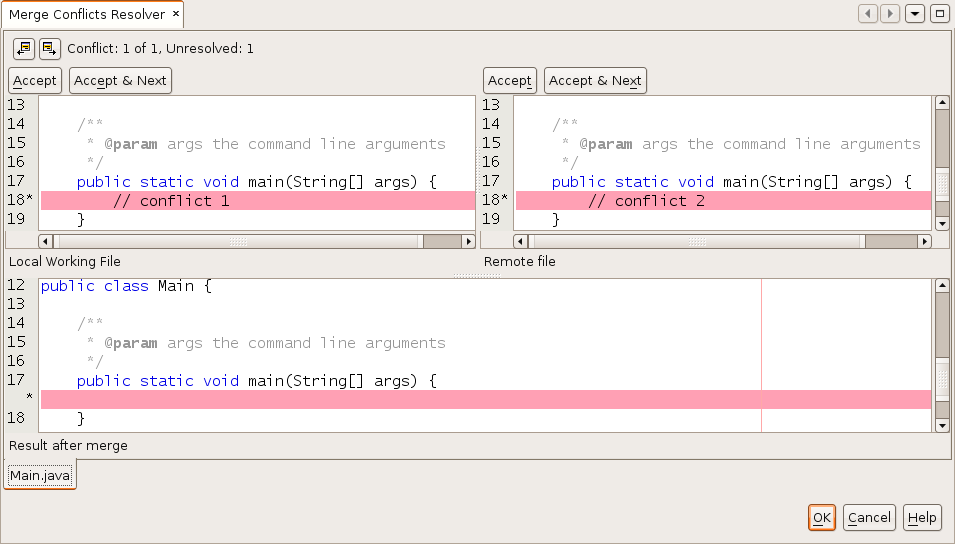This screenshot has width=955, height=544.
Task: Click main method line in Local Working File
Action: coord(256,182)
